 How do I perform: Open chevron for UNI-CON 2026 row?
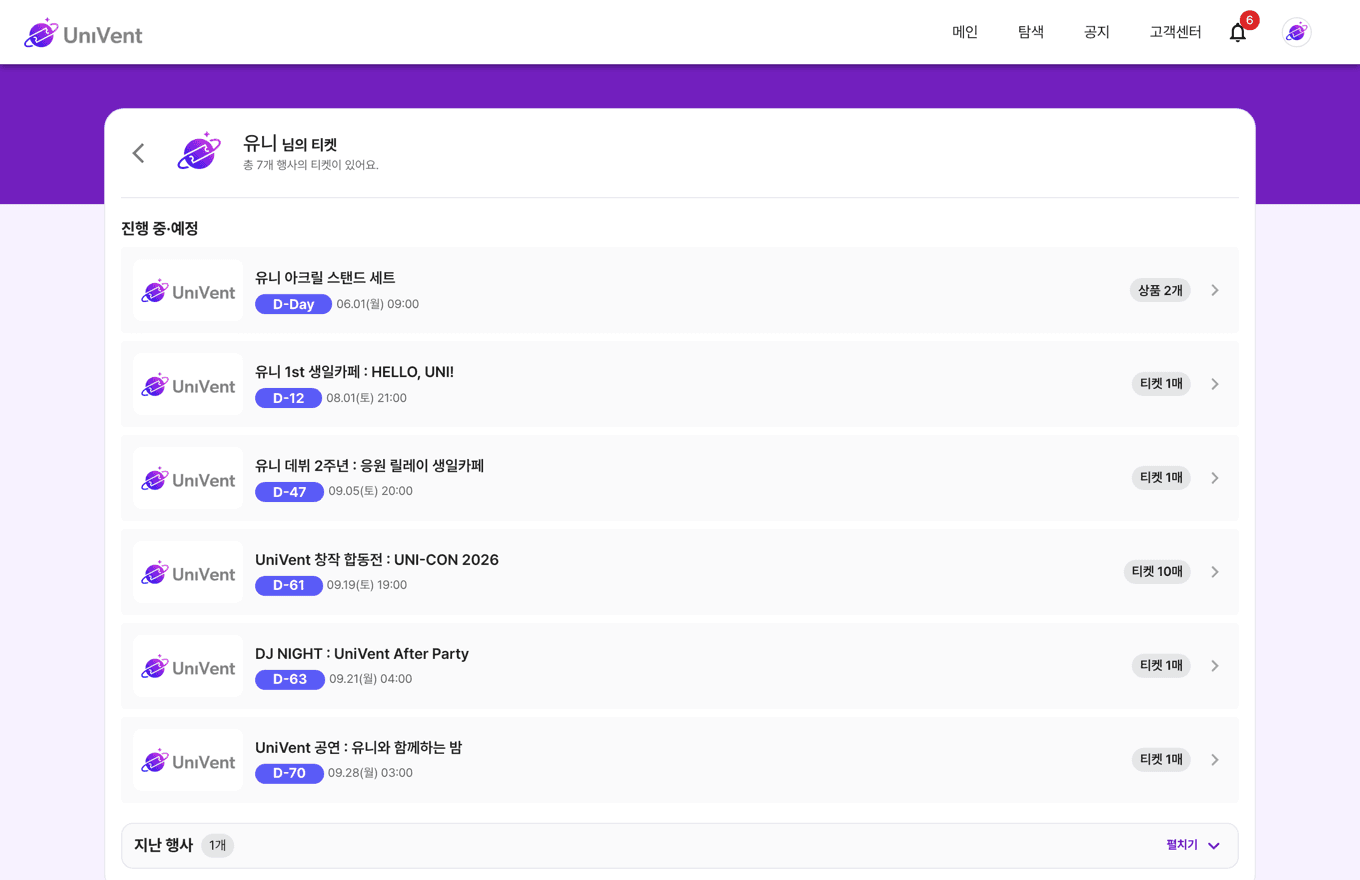point(1215,572)
